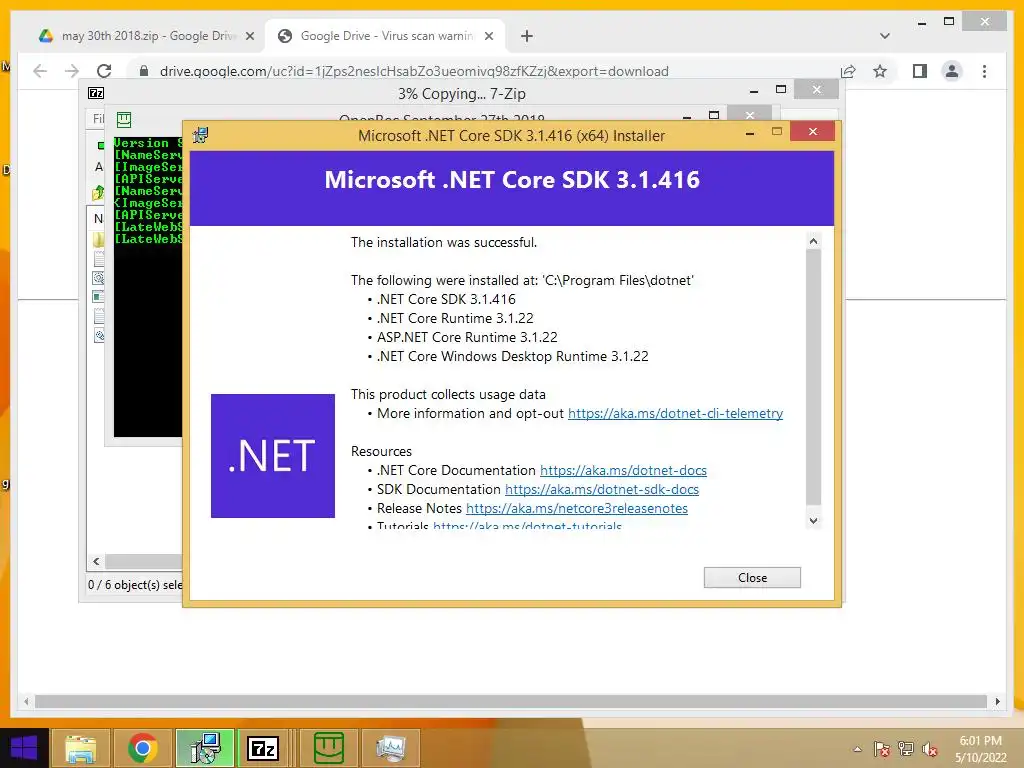Open the Windows Start button
The width and height of the screenshot is (1024, 768).
(24, 748)
